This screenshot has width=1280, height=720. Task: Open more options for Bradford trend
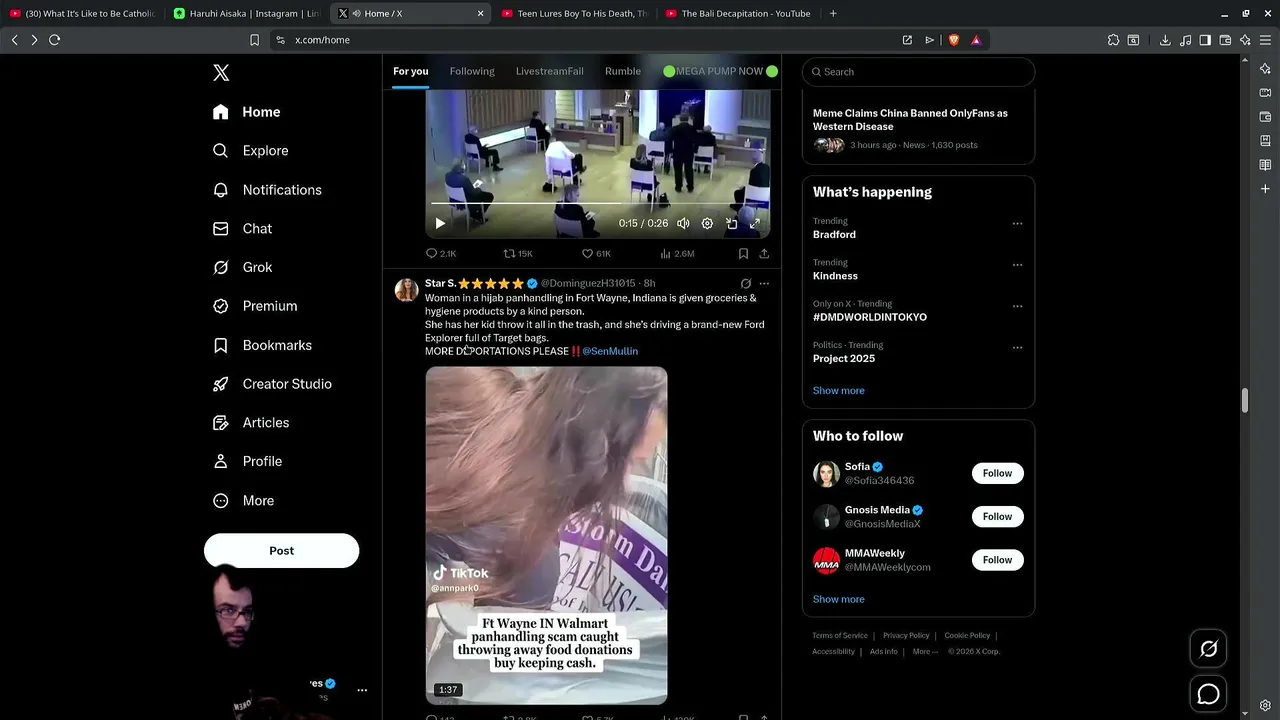click(x=1017, y=224)
